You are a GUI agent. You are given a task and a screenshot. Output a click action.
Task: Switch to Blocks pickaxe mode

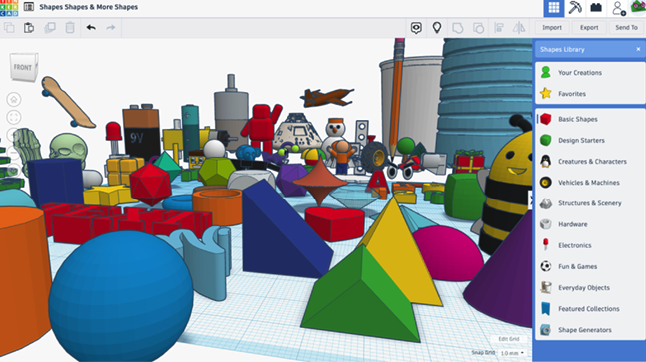575,7
